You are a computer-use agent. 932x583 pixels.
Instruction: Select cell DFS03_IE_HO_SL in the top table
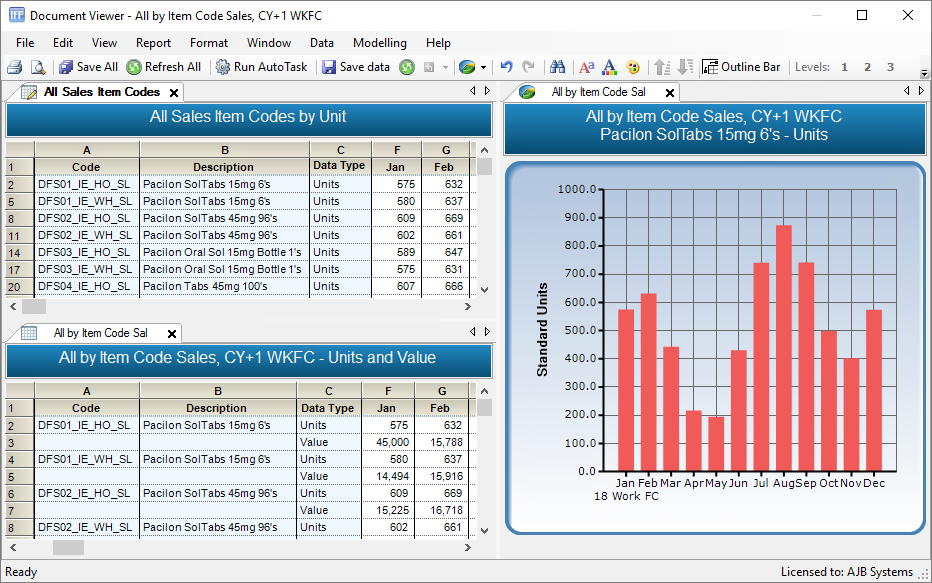pyautogui.click(x=87, y=253)
